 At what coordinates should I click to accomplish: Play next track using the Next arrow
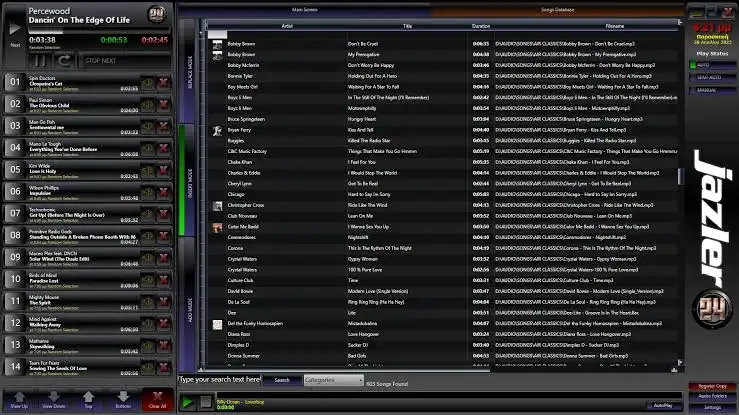[x=15, y=29]
